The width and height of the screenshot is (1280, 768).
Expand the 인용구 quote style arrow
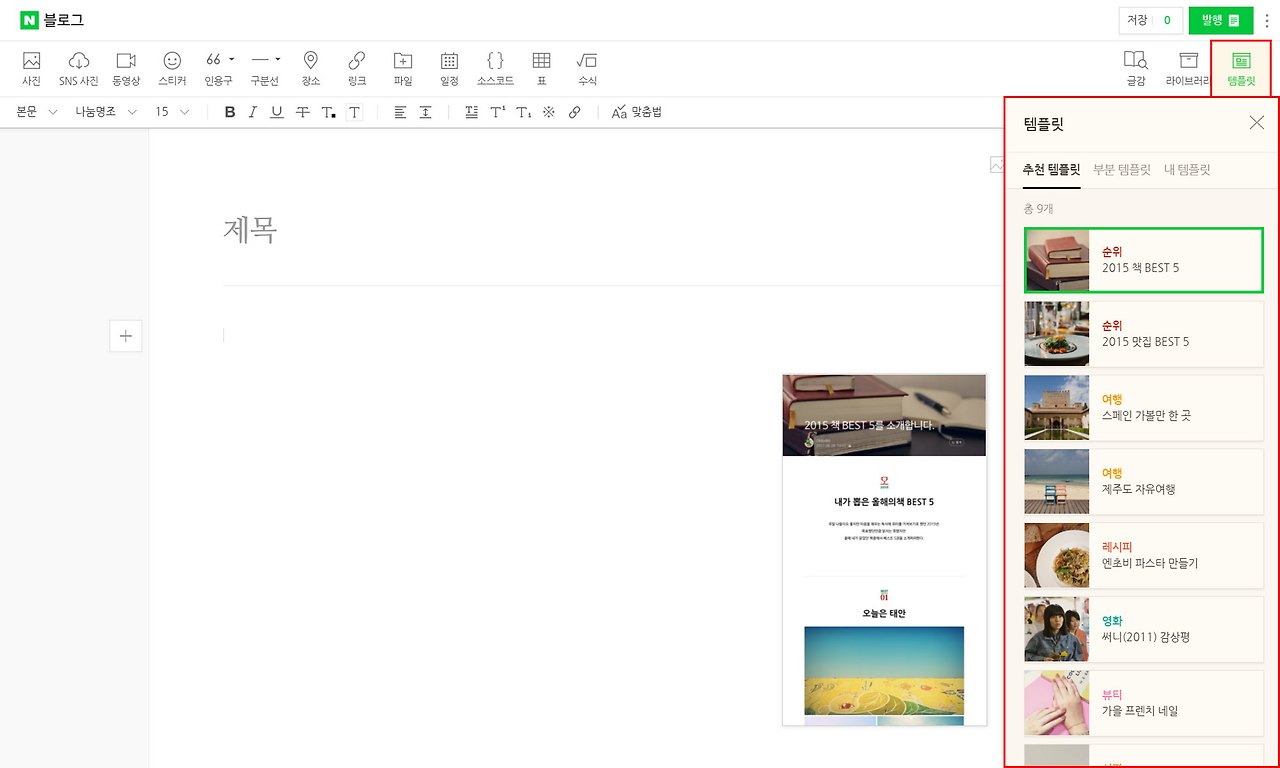point(232,59)
